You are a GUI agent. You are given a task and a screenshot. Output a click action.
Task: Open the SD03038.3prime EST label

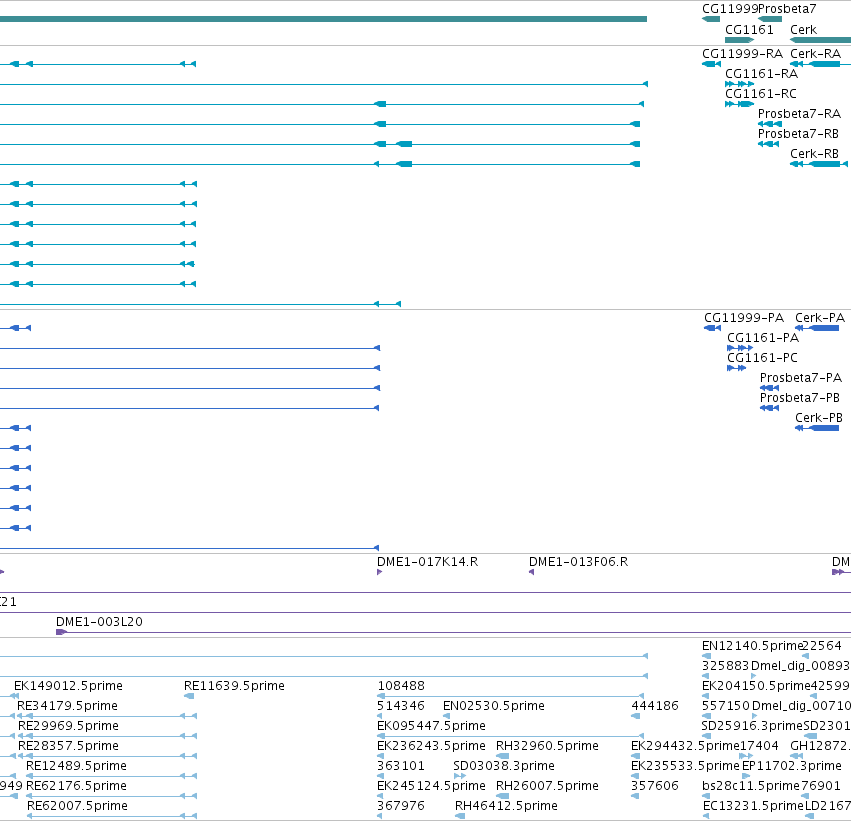pos(504,766)
